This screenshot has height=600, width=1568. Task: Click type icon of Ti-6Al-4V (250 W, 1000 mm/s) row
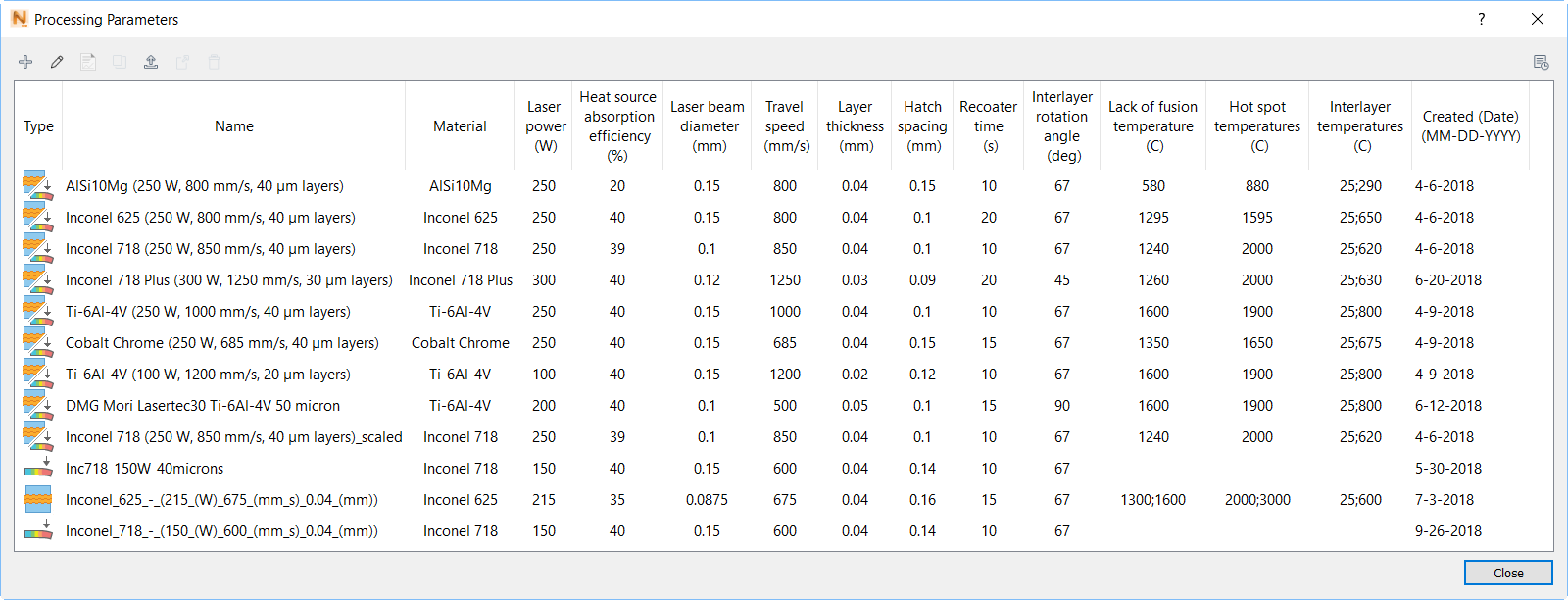coord(38,310)
